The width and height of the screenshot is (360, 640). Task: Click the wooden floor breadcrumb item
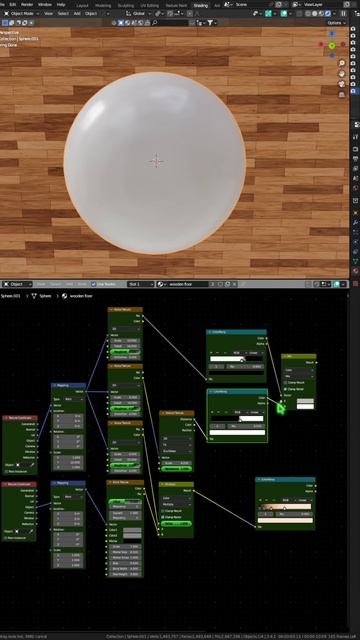click(81, 296)
